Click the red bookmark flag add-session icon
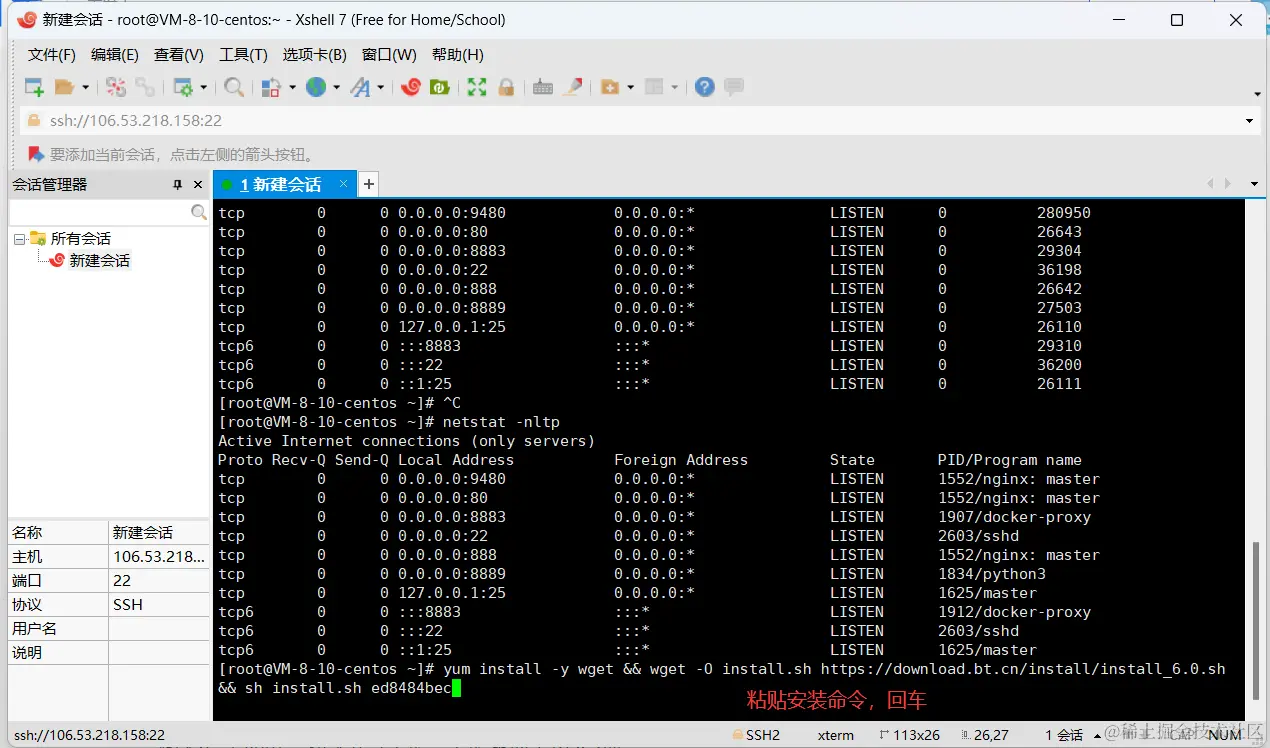The height and width of the screenshot is (748, 1270). pos(36,154)
